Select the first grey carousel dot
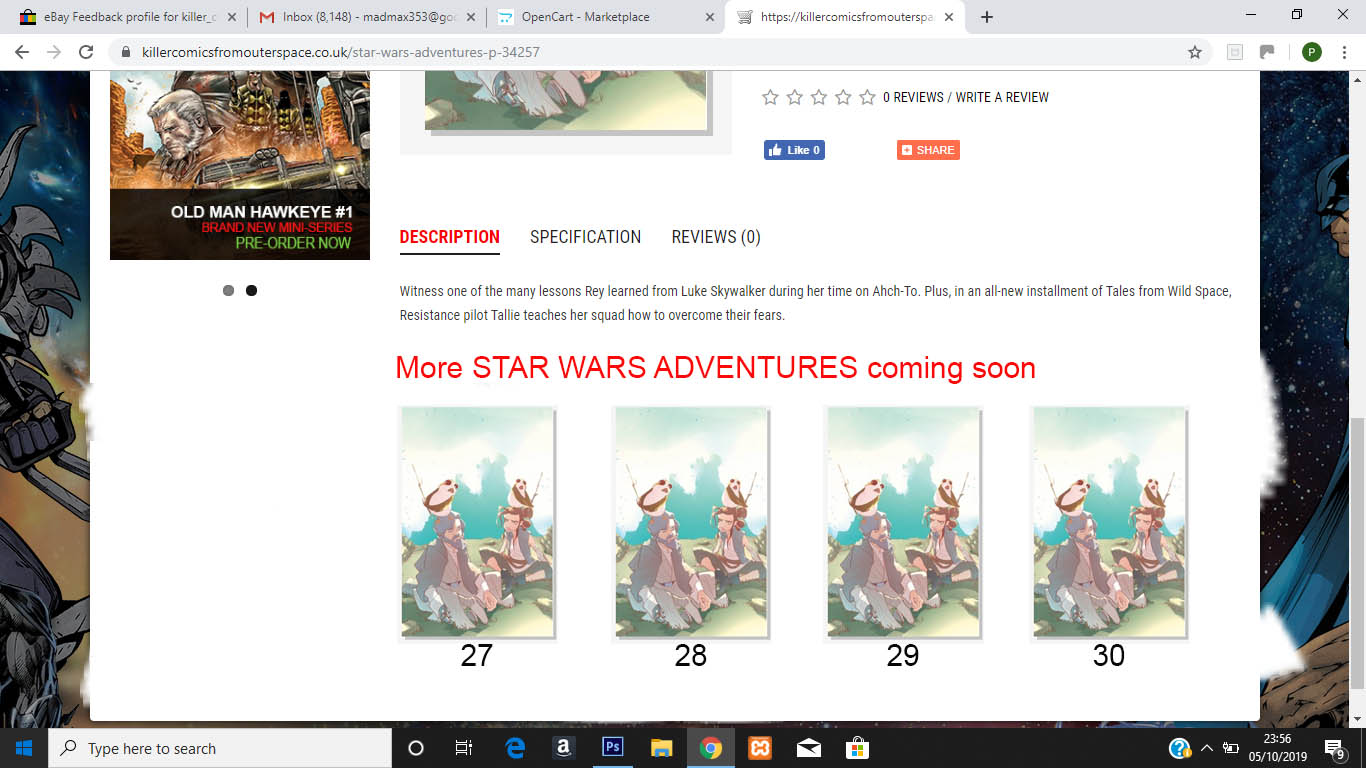Screen dimensions: 1366x768 (229, 290)
